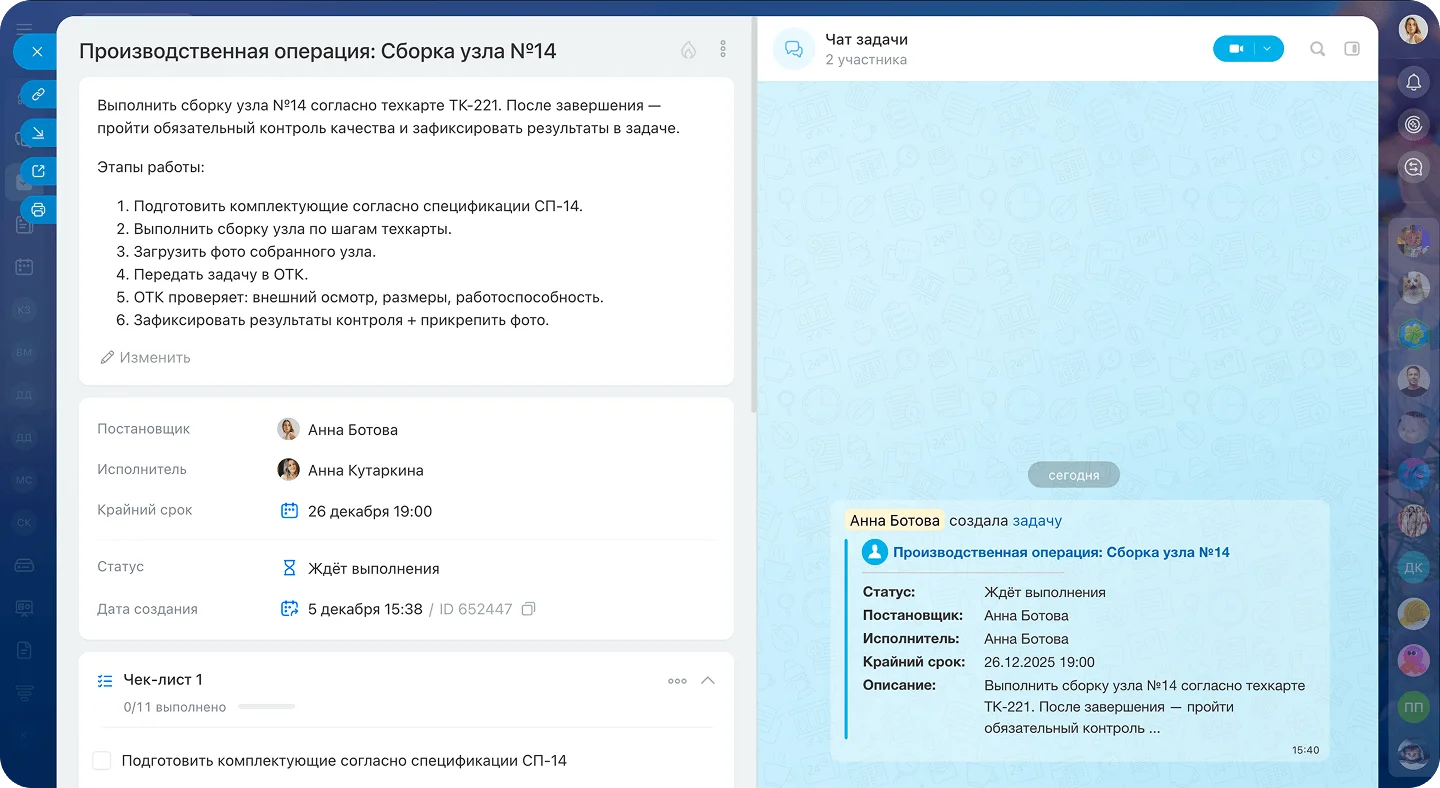Open the notifications bell
The image size is (1440, 788).
click(1413, 83)
